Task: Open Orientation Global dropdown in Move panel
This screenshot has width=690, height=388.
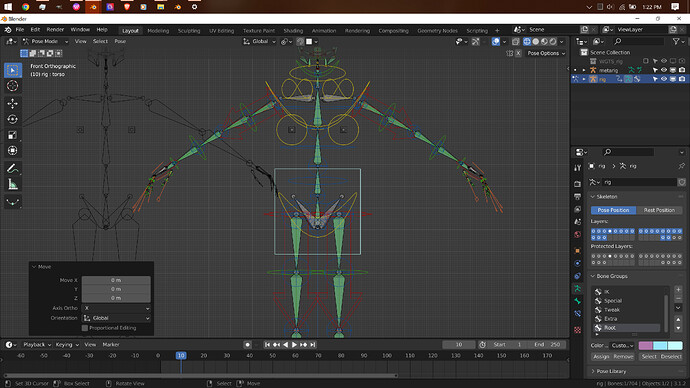Action: click(116, 318)
